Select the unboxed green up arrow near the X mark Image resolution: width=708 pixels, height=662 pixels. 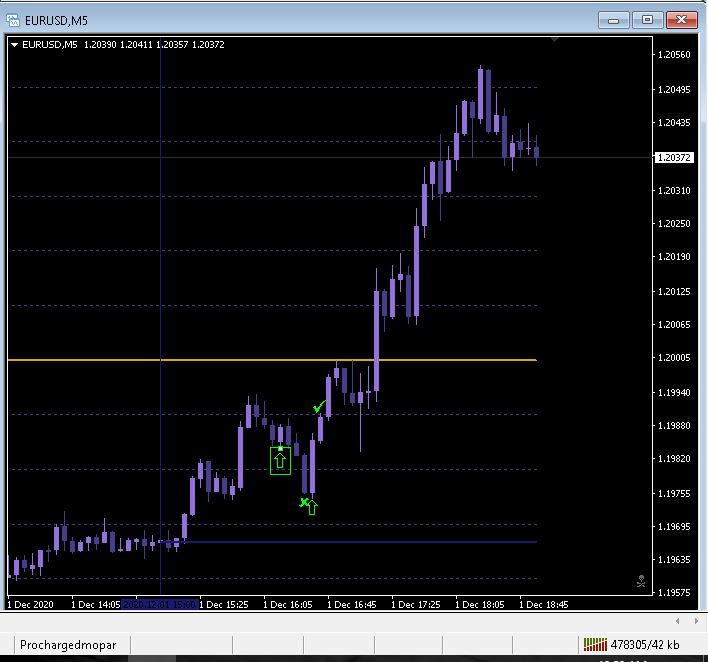click(312, 507)
